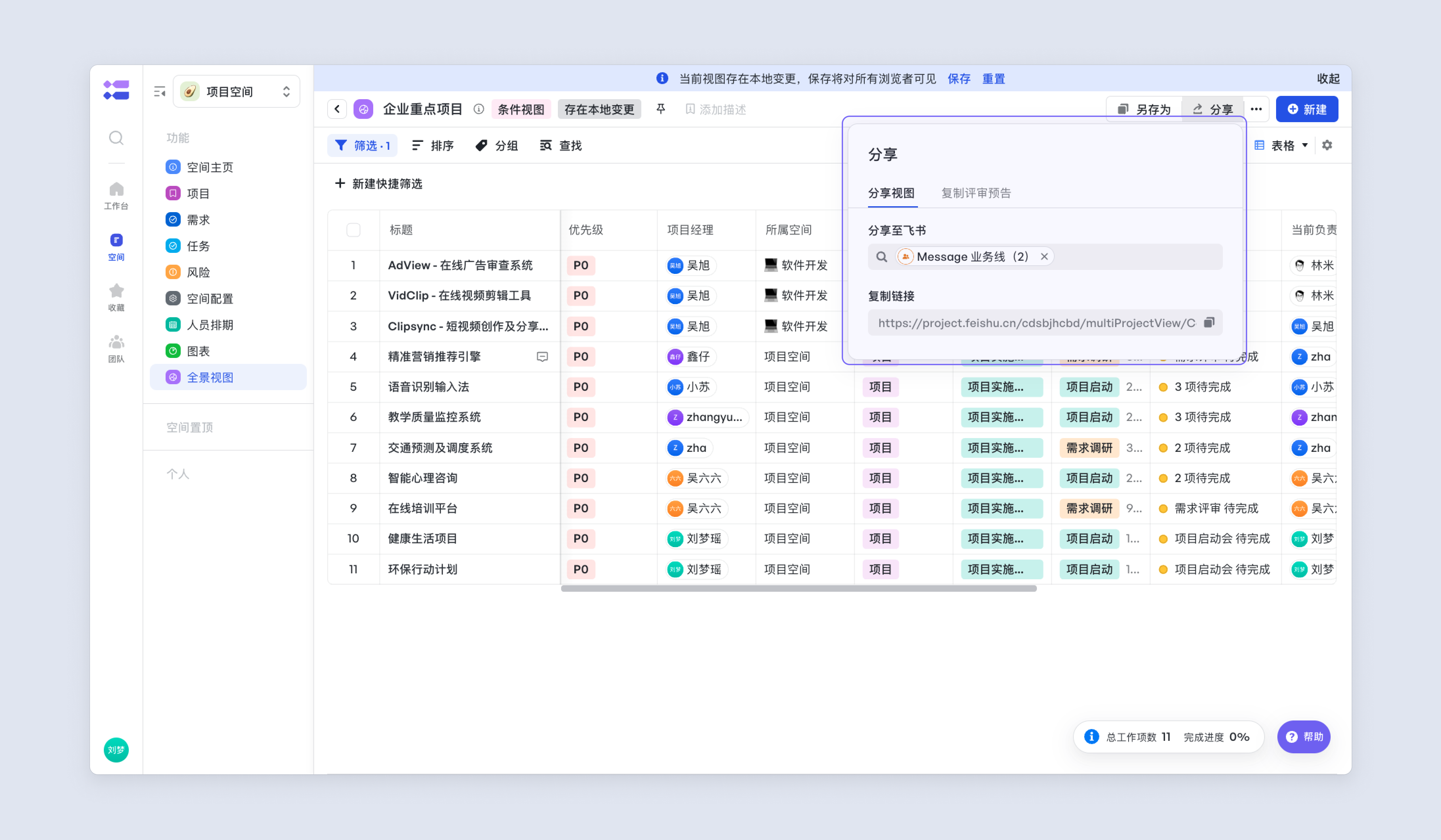Open 空间配置 in the sidebar
1441x840 pixels.
point(228,298)
